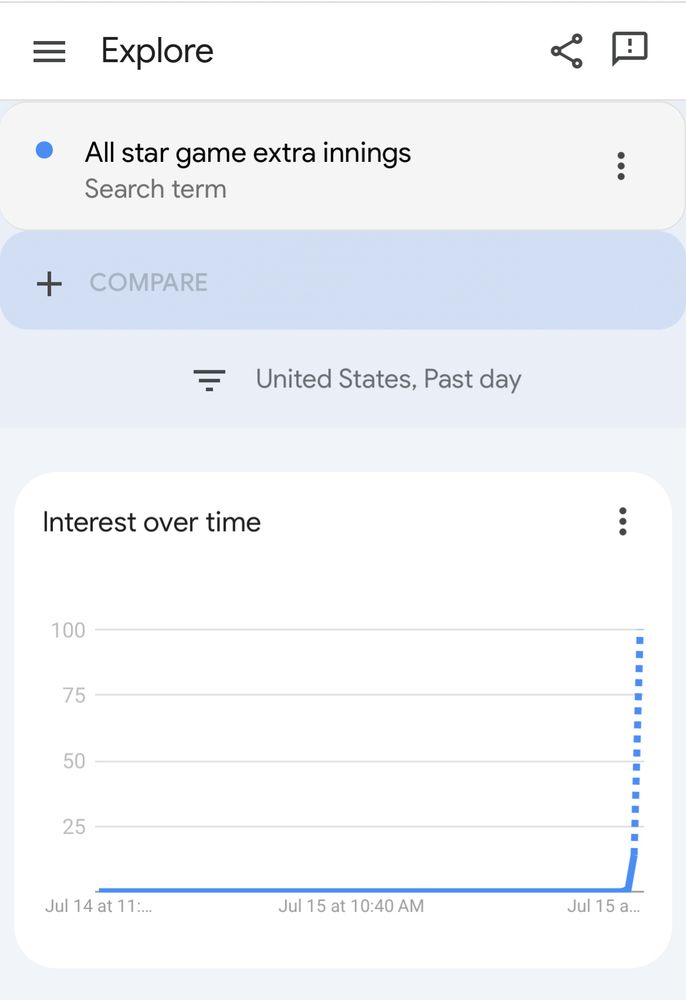Open the hamburger navigation menu
This screenshot has width=686, height=1000.
(49, 52)
